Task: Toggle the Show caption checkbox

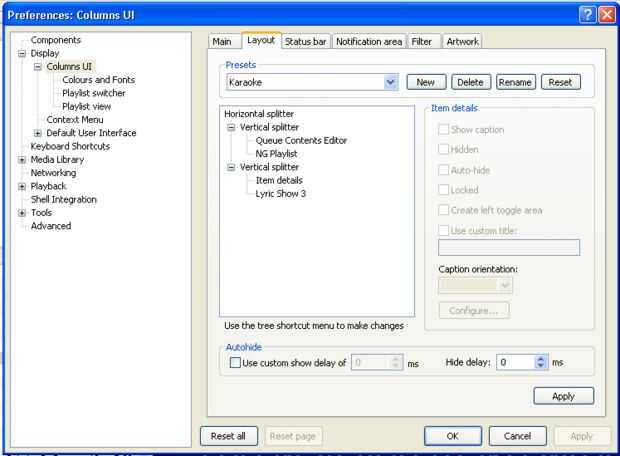Action: 444,130
